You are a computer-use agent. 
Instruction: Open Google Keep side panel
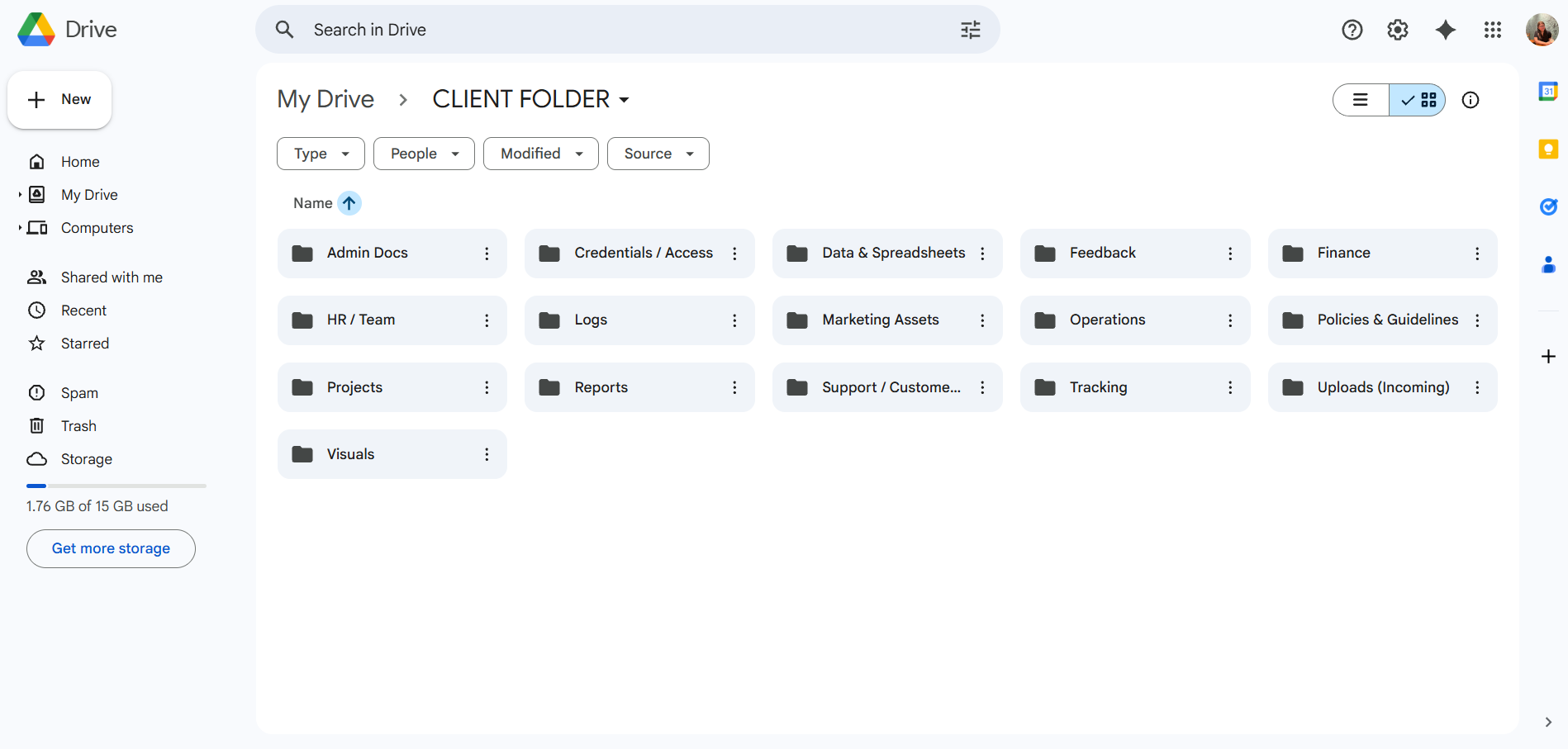[1548, 149]
